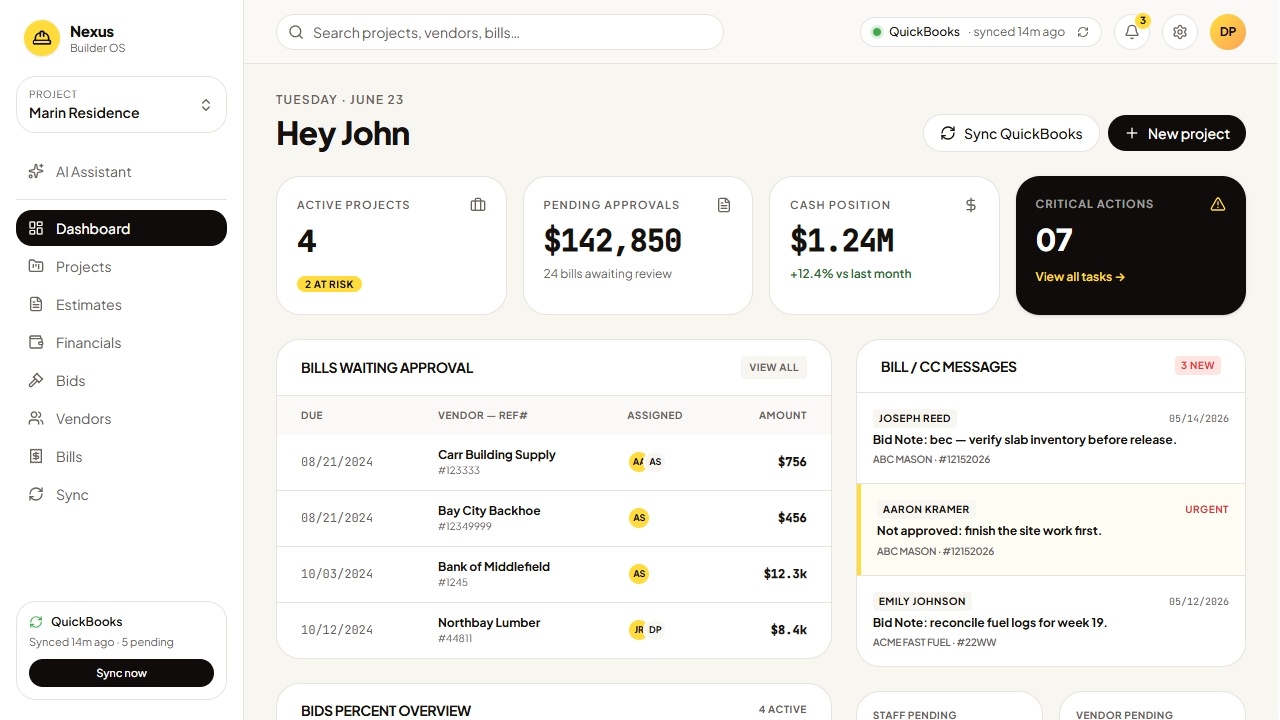Open Bills in the sidebar
The width and height of the screenshot is (1280, 720).
[121, 456]
